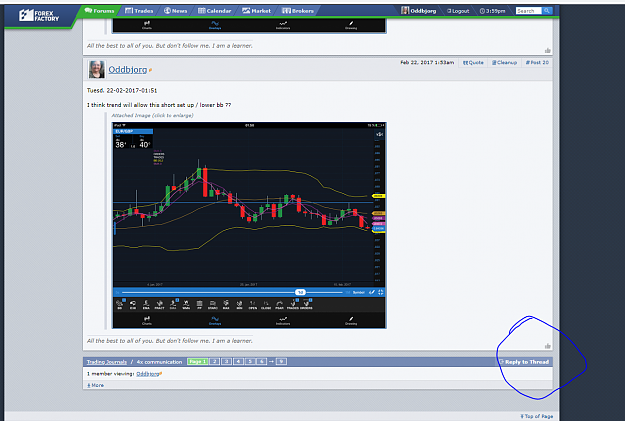Go to page 2 of the thread
This screenshot has width=625, height=421.
coord(214,362)
